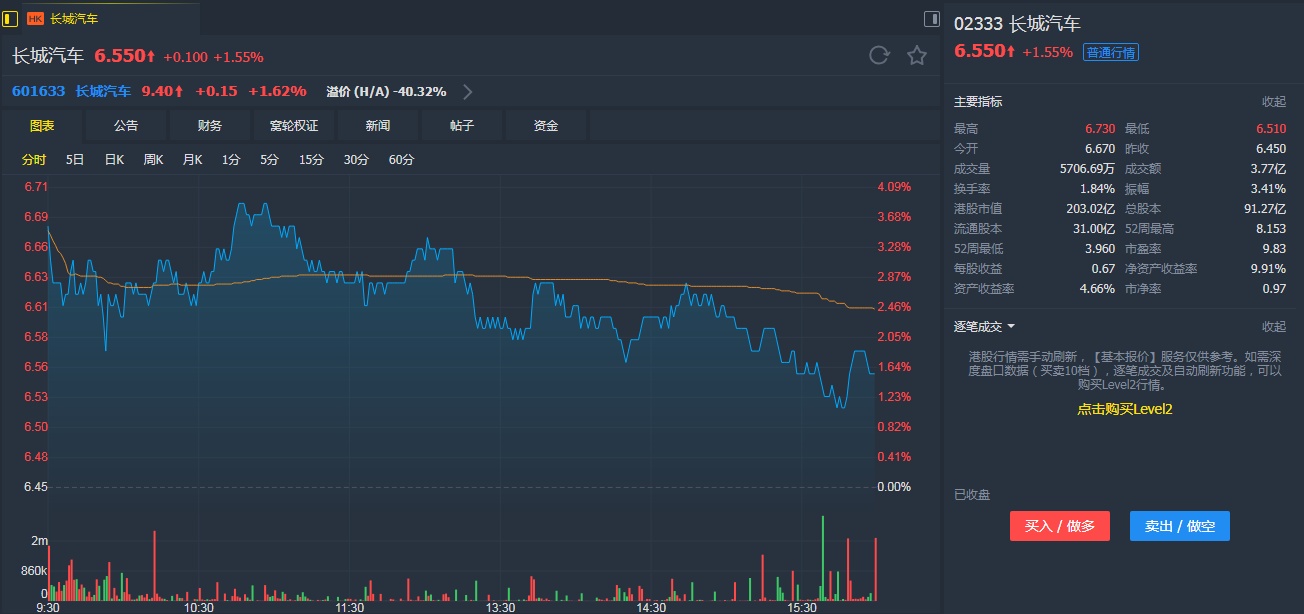This screenshot has width=1304, height=614.
Task: Expand the H/A premium arrow chevron
Action: click(467, 92)
